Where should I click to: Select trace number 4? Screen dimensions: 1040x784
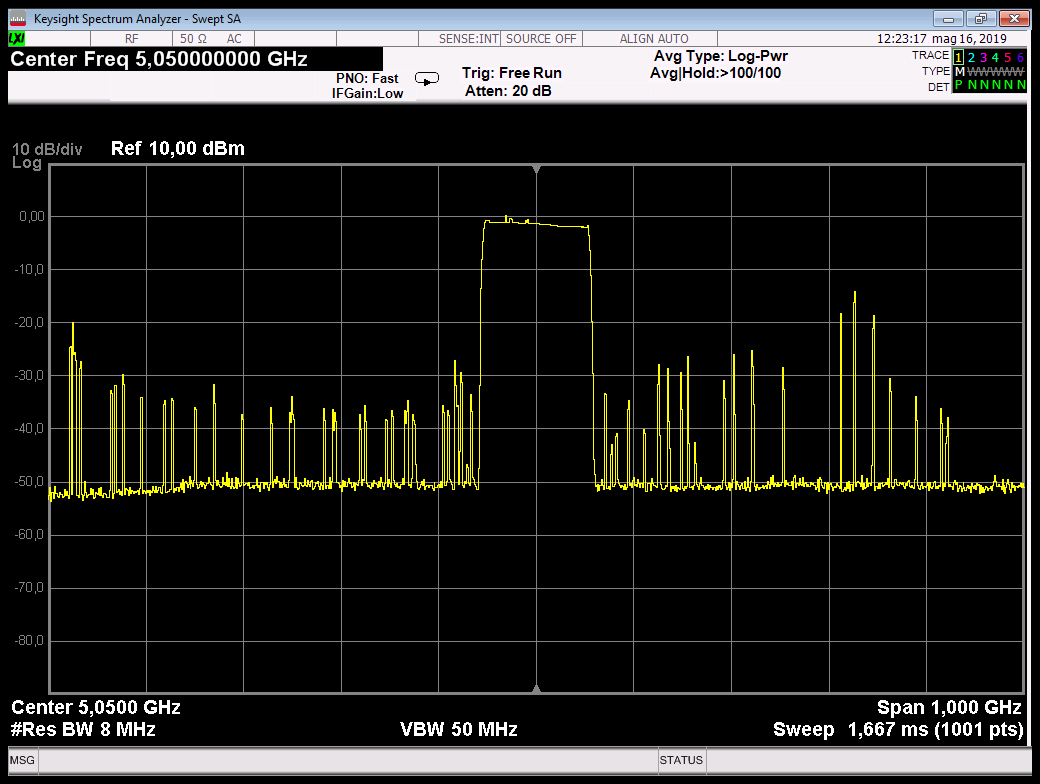point(996,58)
